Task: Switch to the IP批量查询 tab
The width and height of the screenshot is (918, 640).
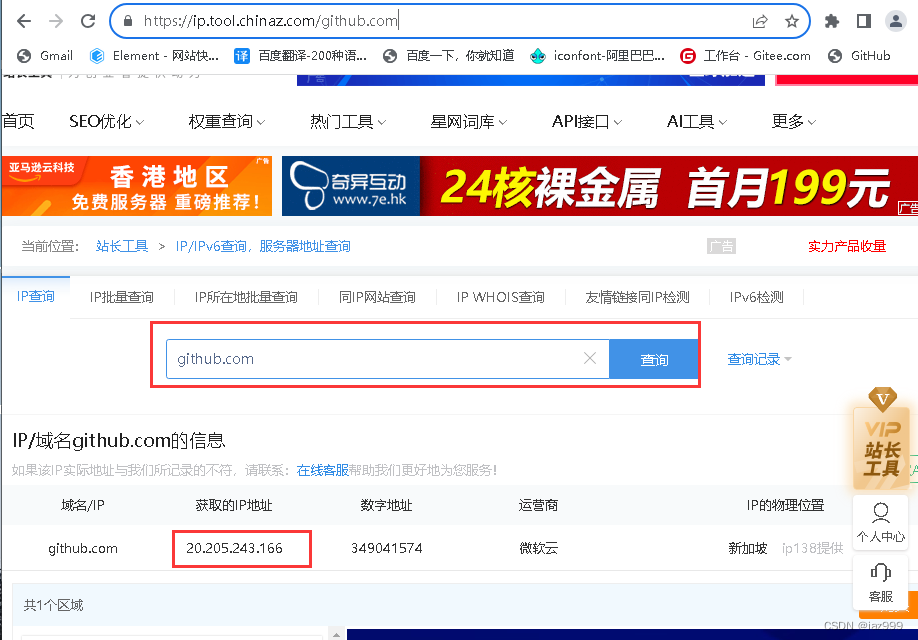Action: tap(122, 297)
